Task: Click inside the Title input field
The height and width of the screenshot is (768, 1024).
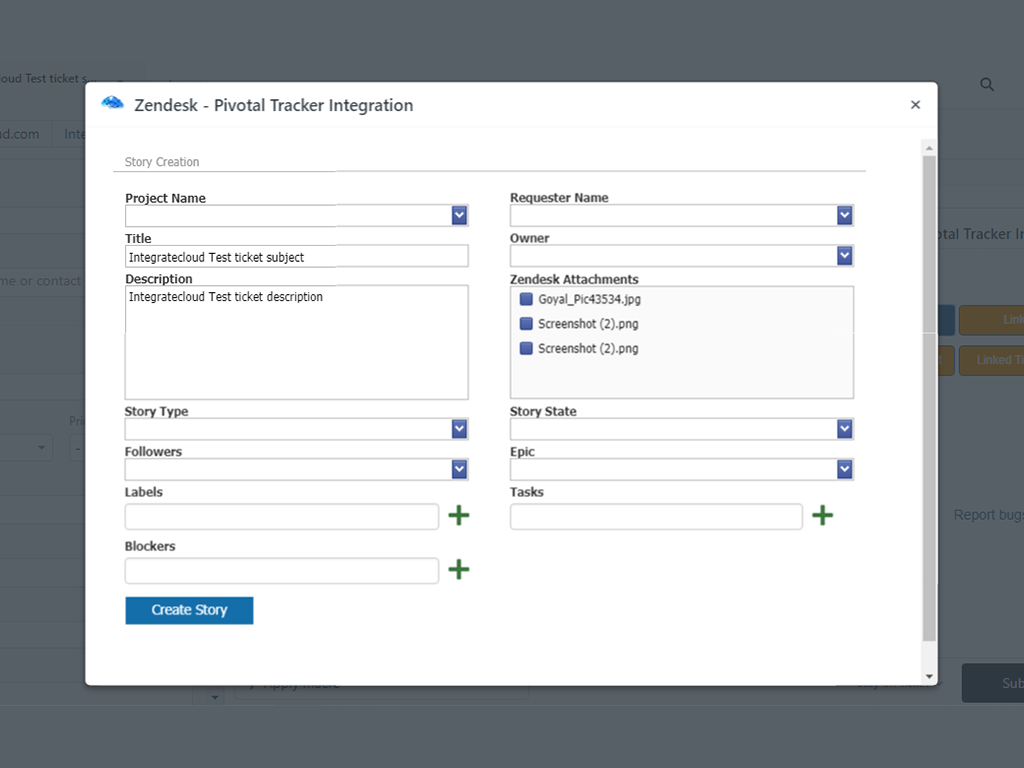Action: 296,255
